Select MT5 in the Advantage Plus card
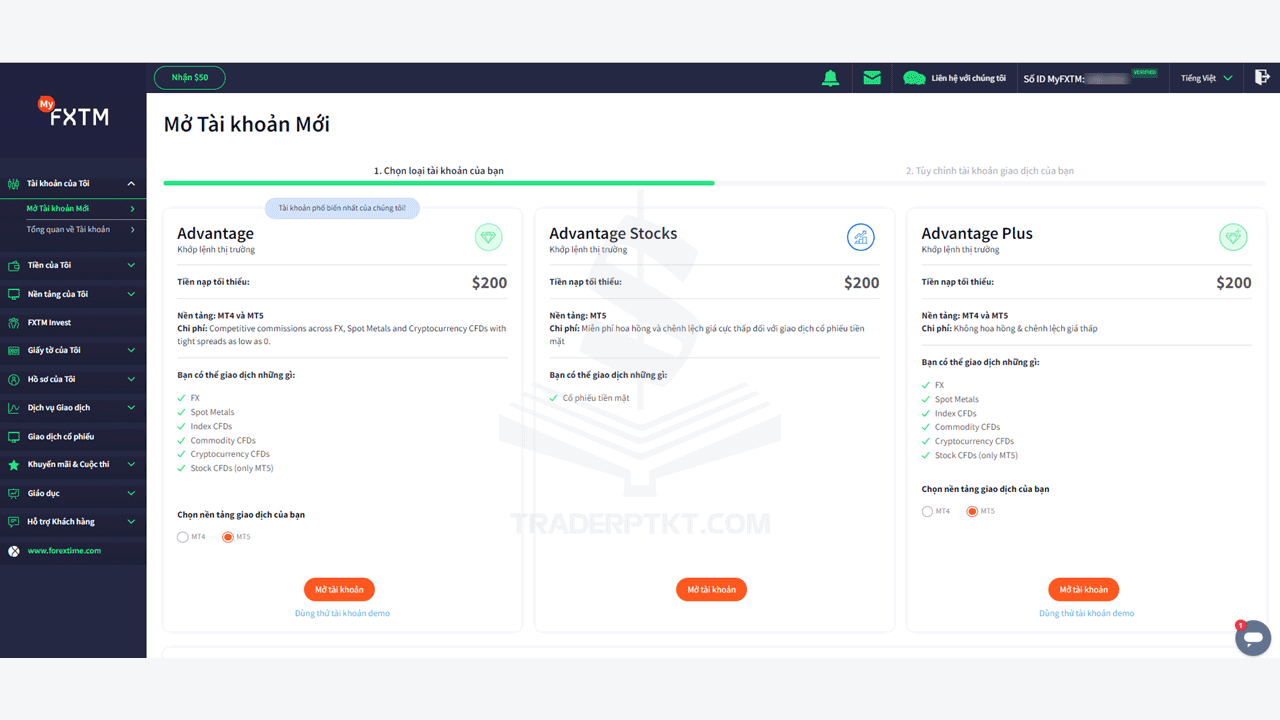 [x=972, y=511]
